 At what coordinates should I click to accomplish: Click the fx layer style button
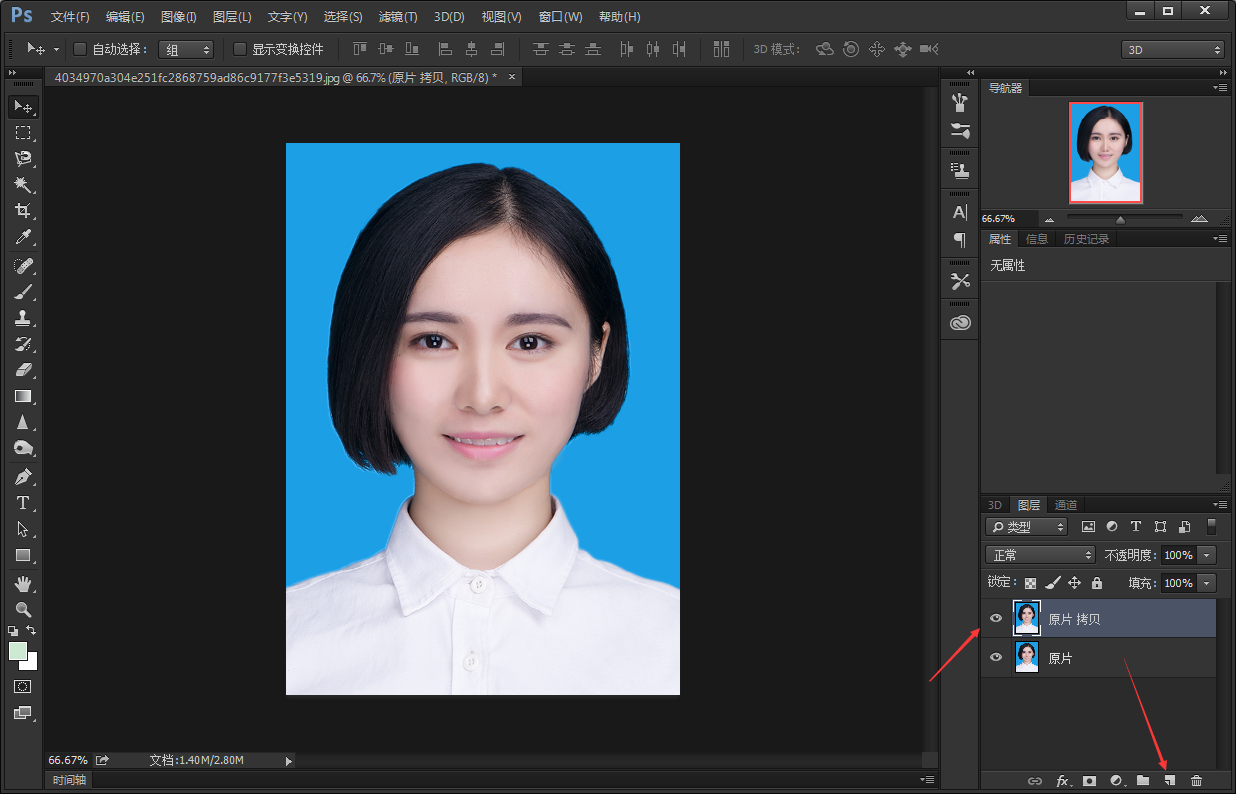click(1063, 780)
